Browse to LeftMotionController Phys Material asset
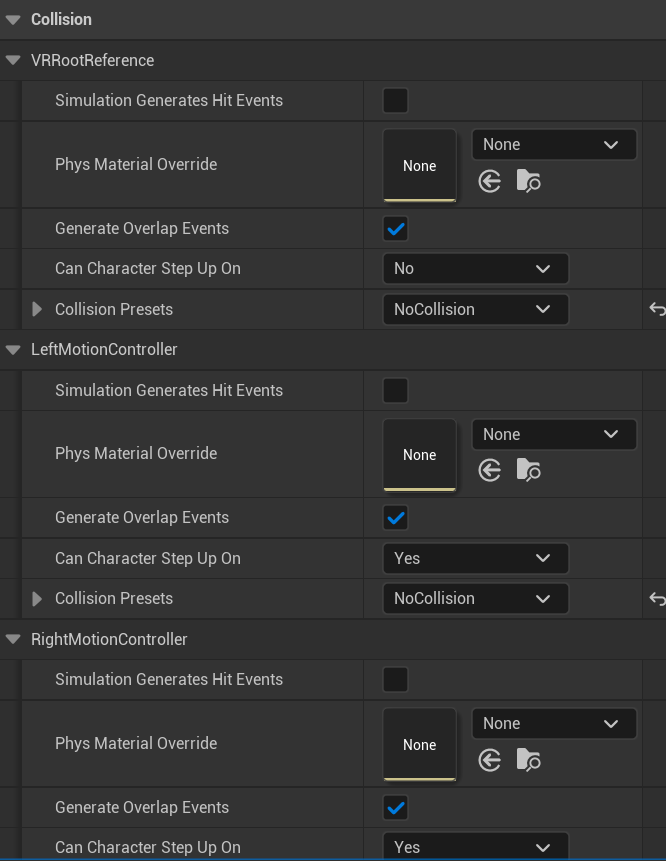Viewport: 666px width, 861px height. 528,470
